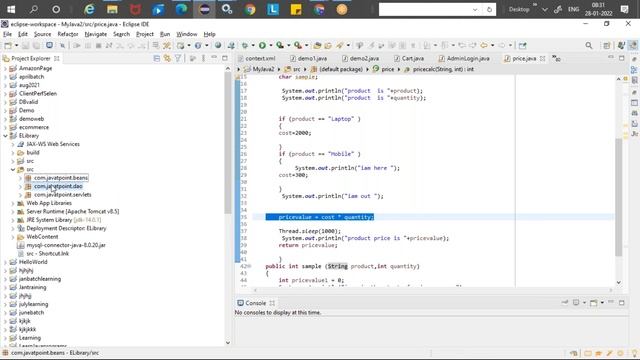
Task: Switch to context.xml editor tab
Action: tap(257, 58)
